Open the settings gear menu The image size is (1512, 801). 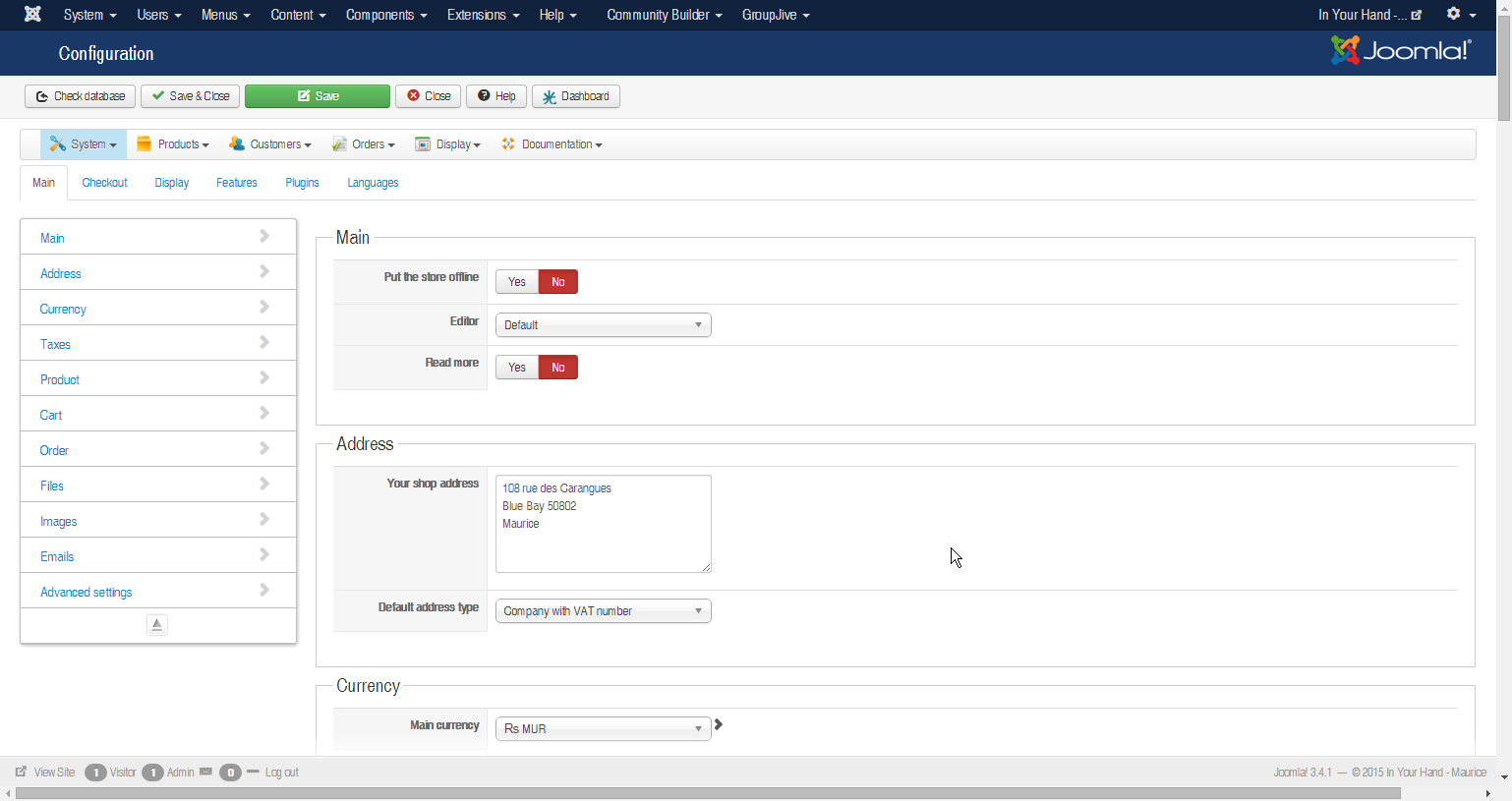pyautogui.click(x=1460, y=14)
